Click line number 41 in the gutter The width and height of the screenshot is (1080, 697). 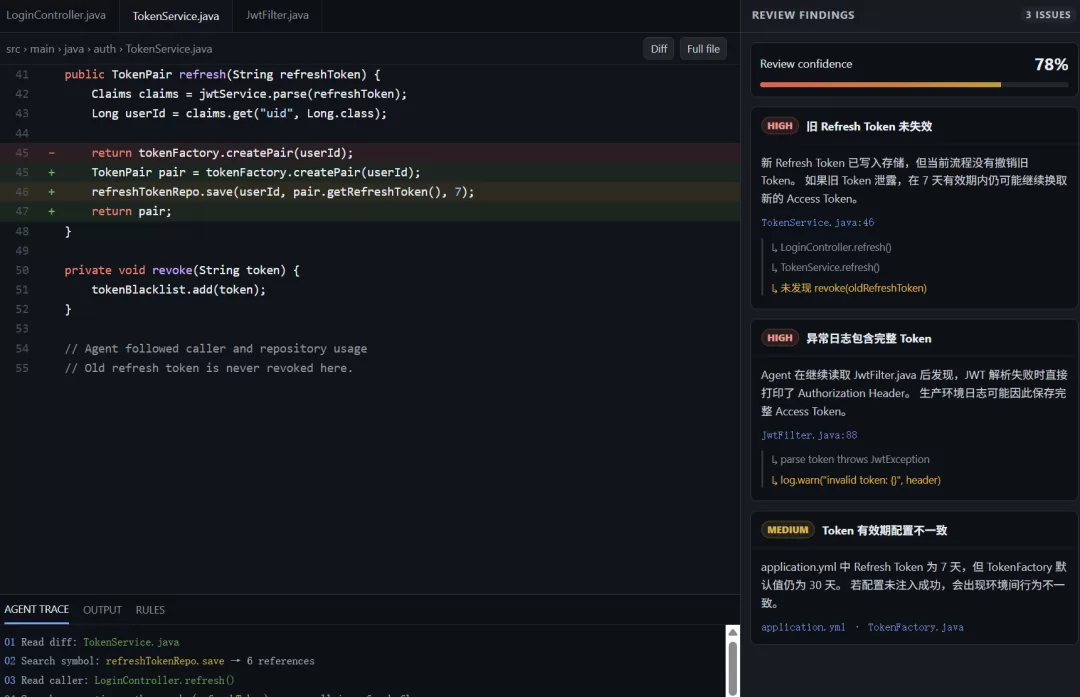point(22,74)
